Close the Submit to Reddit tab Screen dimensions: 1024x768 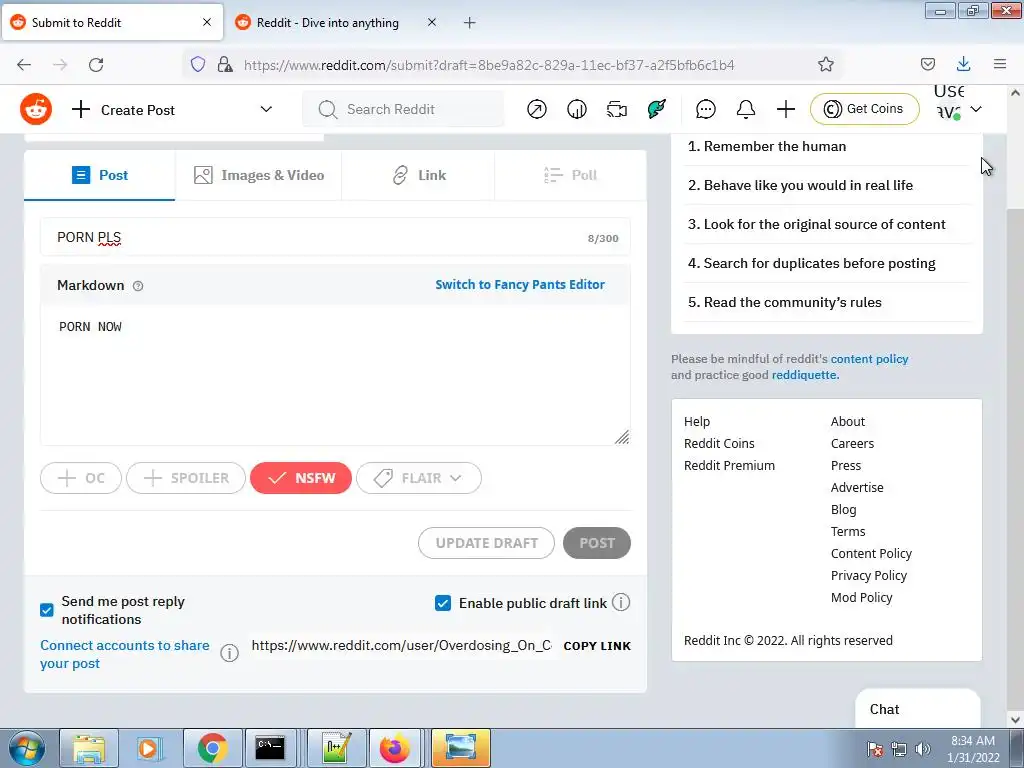pyautogui.click(x=207, y=22)
